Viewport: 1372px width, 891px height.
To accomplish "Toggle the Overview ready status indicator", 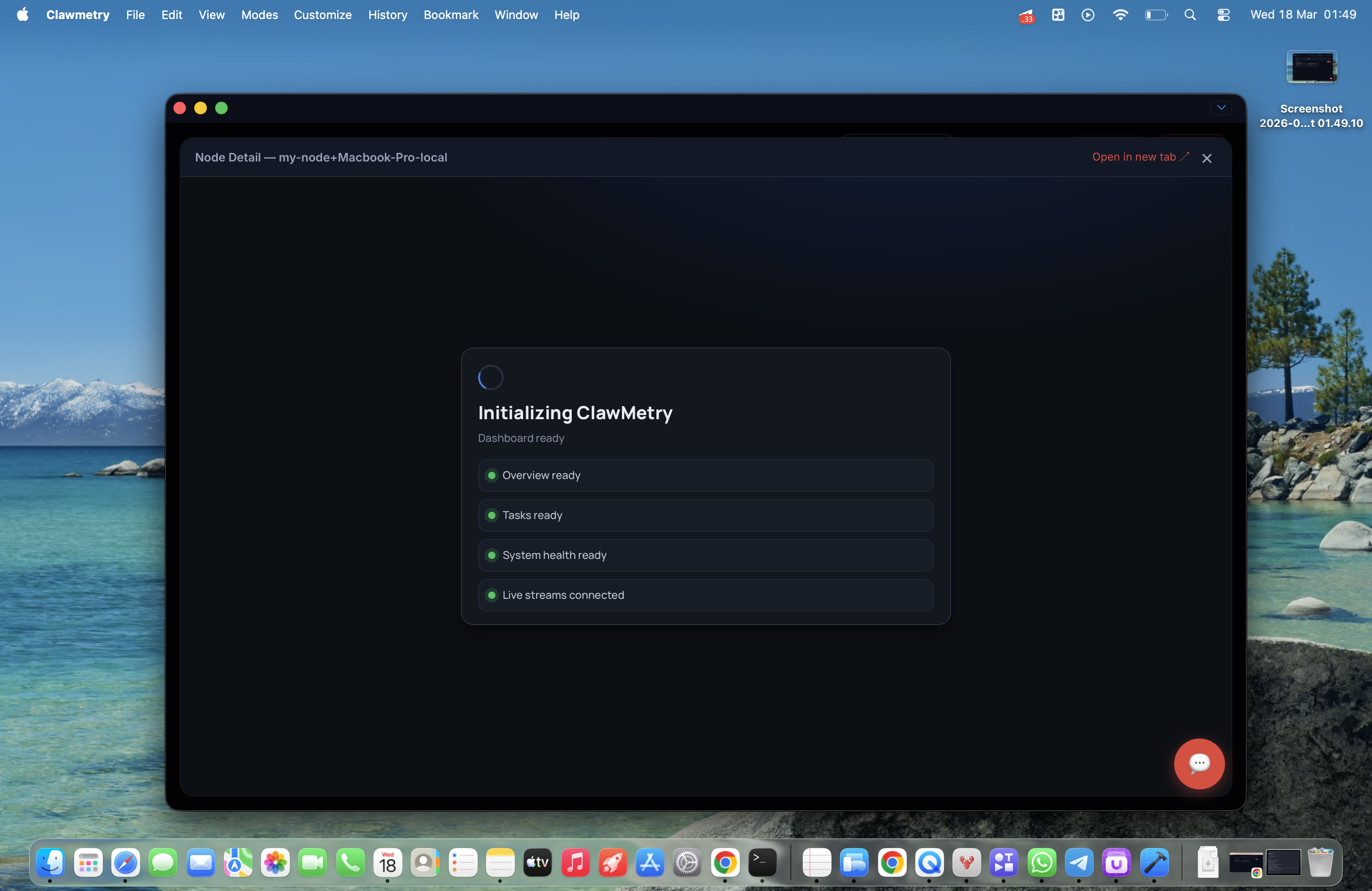I will point(492,475).
